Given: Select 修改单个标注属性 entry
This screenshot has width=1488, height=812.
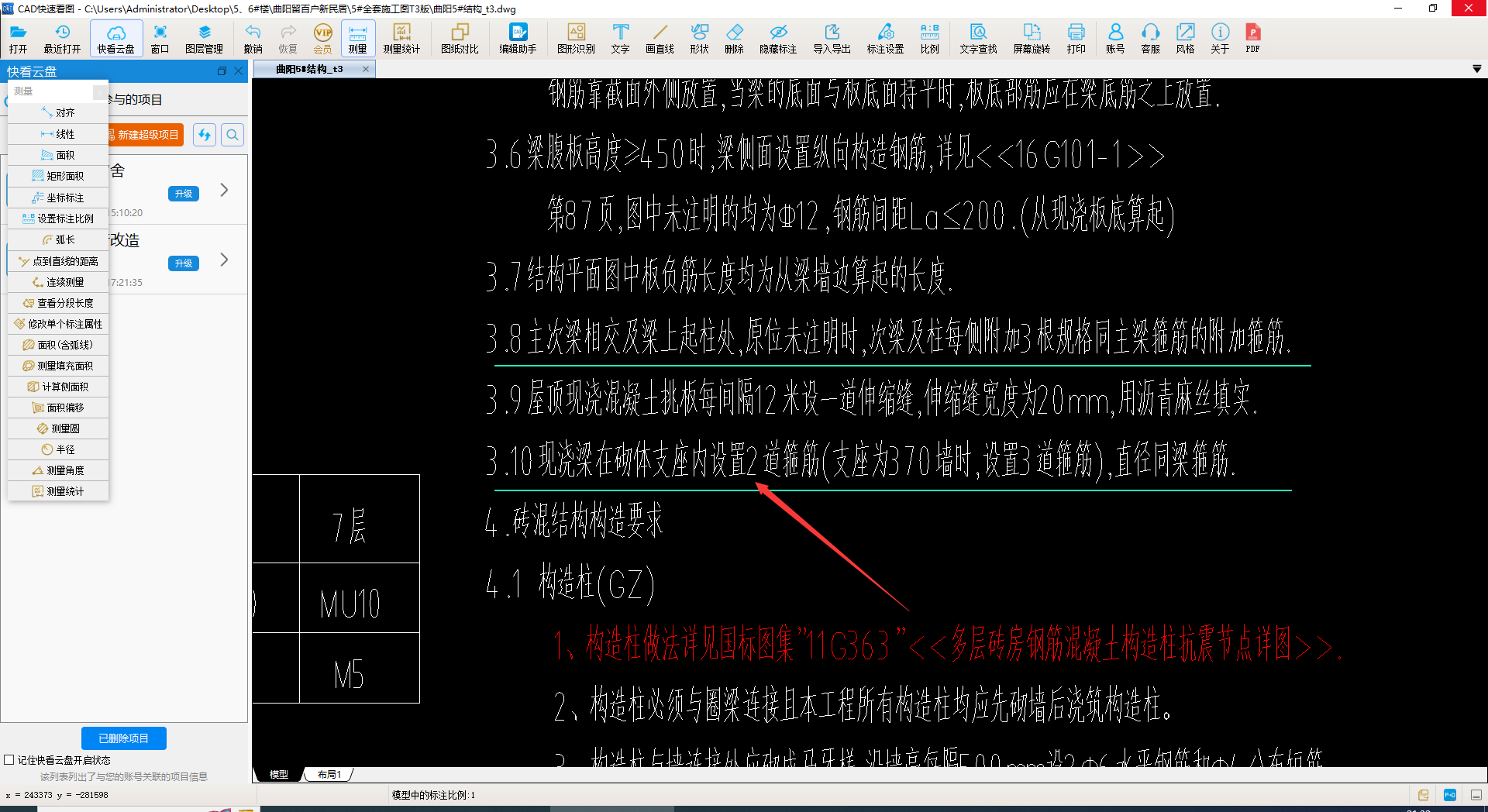Looking at the screenshot, I should [x=58, y=324].
